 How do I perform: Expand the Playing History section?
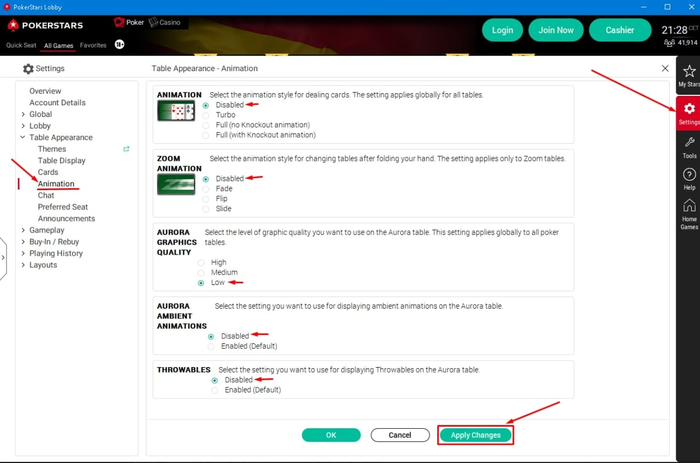[x=23, y=253]
